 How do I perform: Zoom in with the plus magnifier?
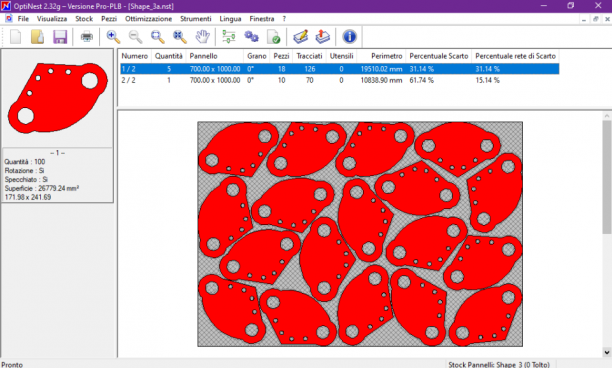(113, 37)
